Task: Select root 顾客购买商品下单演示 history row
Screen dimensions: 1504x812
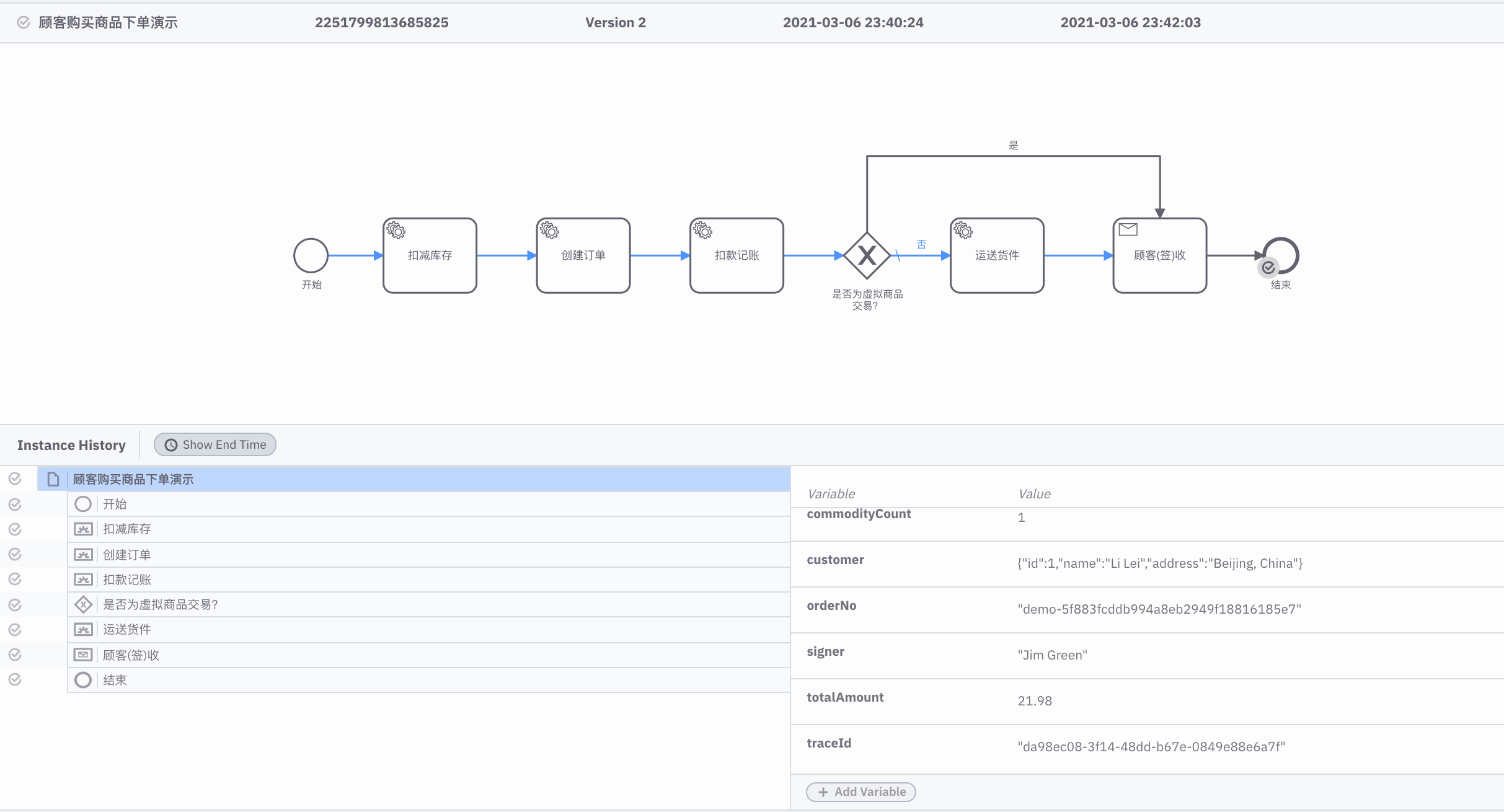Action: point(133,479)
